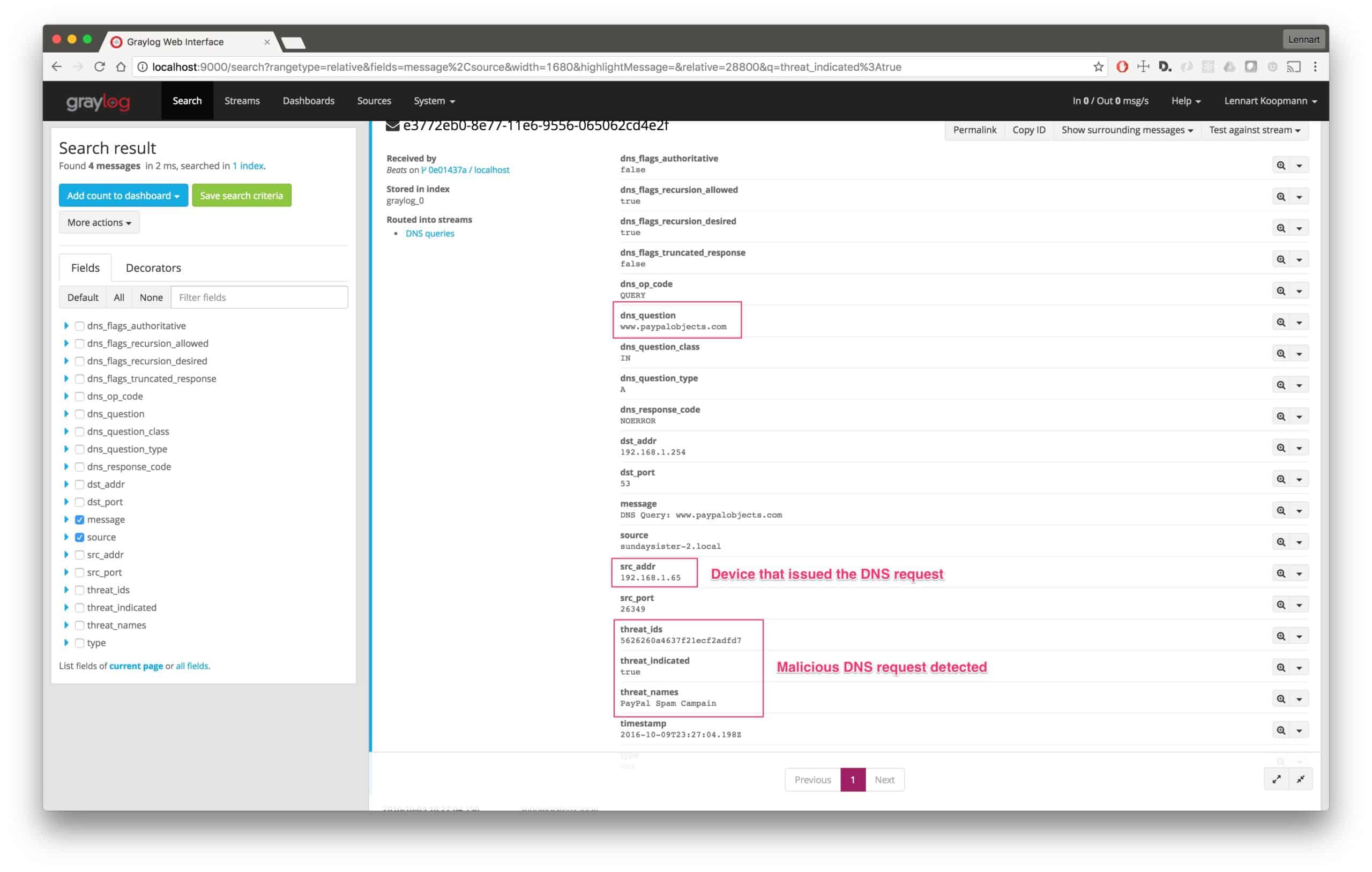Click magnifier icon for threat_names row
1372x872 pixels.
coord(1280,699)
